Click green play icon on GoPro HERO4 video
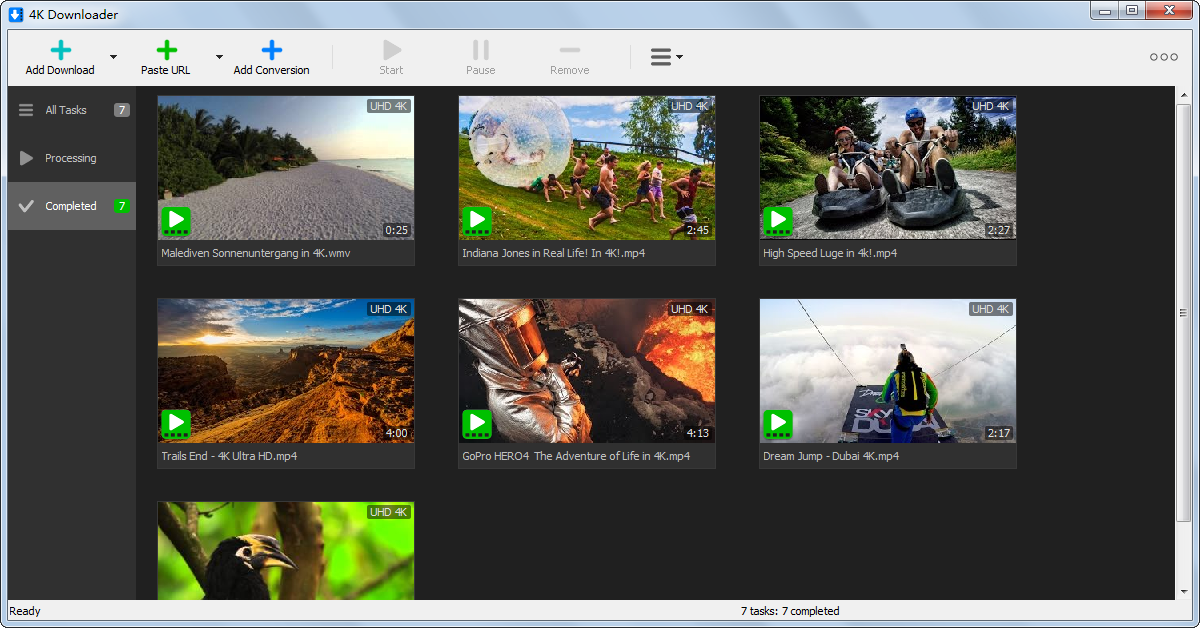This screenshot has height=628, width=1200. coord(478,424)
